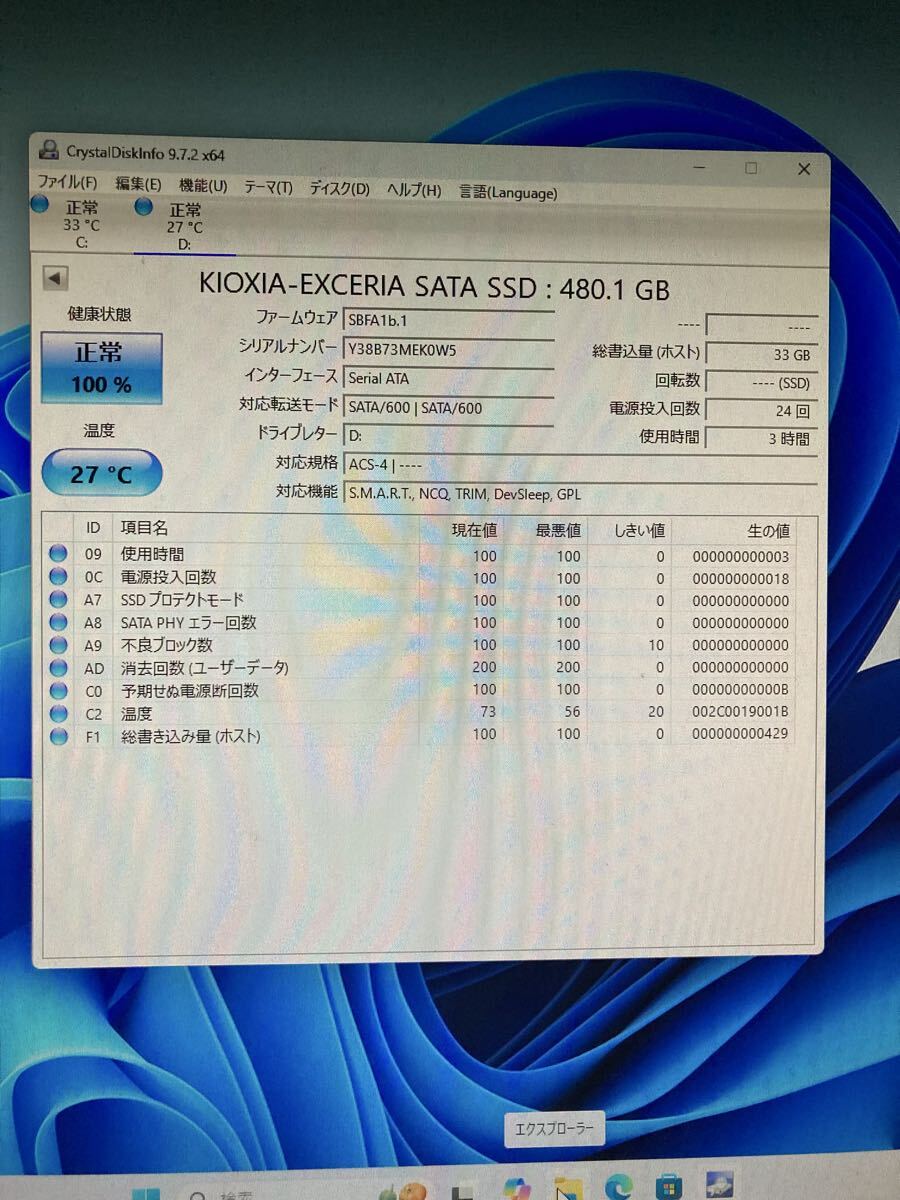Click the interface field Serial ATA
900x1200 pixels.
448,379
